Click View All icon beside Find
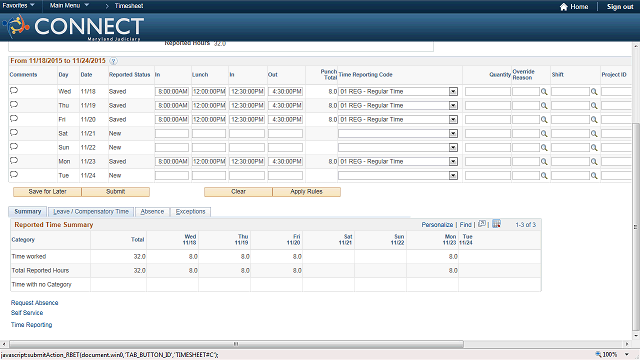The width and height of the screenshot is (640, 360). click(482, 224)
